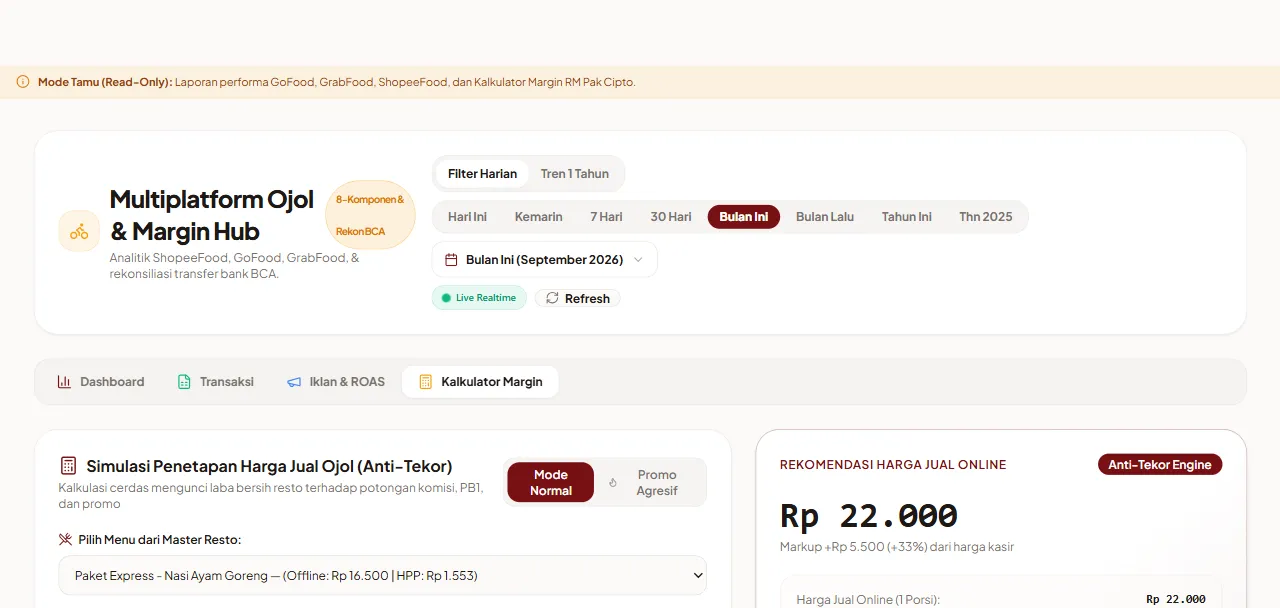Click the Anti-Tekor Engine badge
This screenshot has height=608, width=1280.
(1160, 465)
